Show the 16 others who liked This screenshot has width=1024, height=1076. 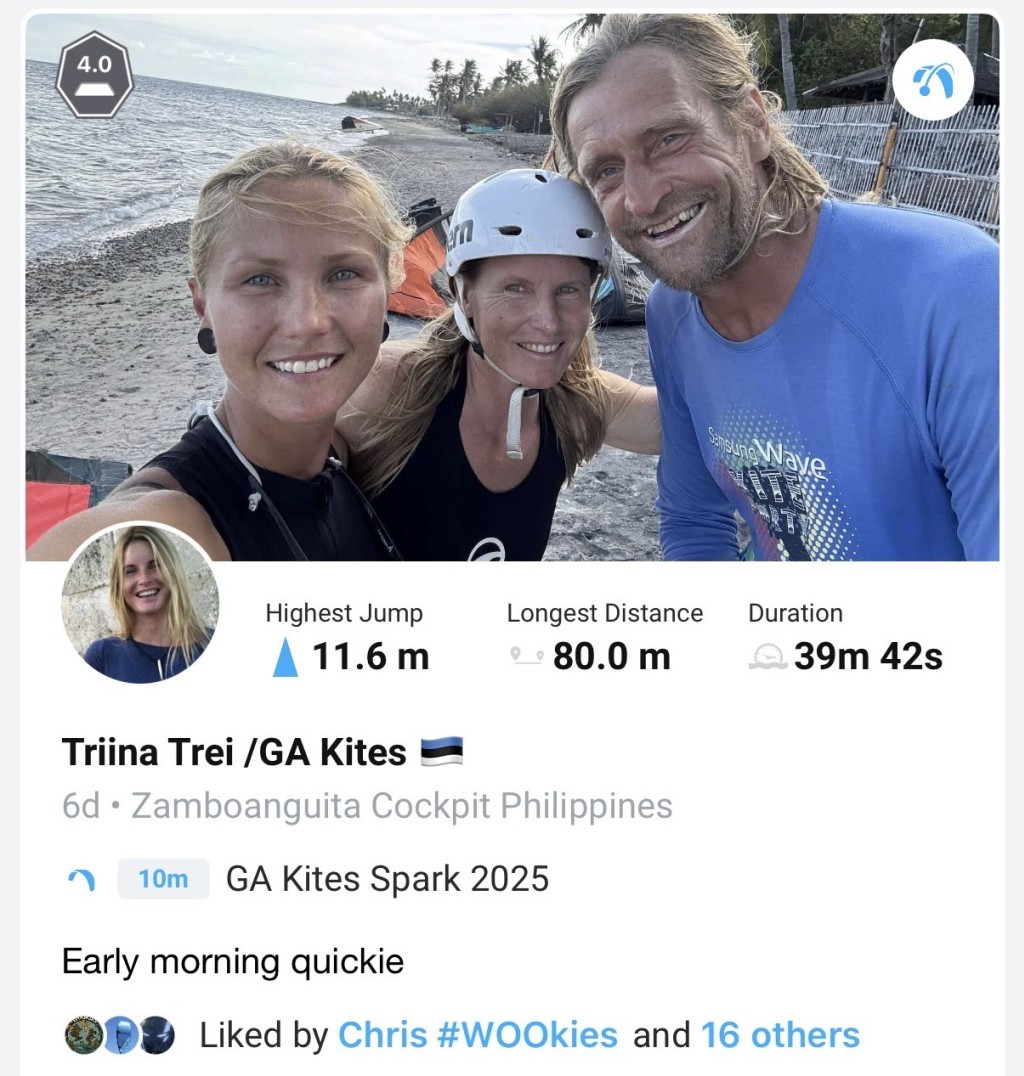click(780, 1035)
